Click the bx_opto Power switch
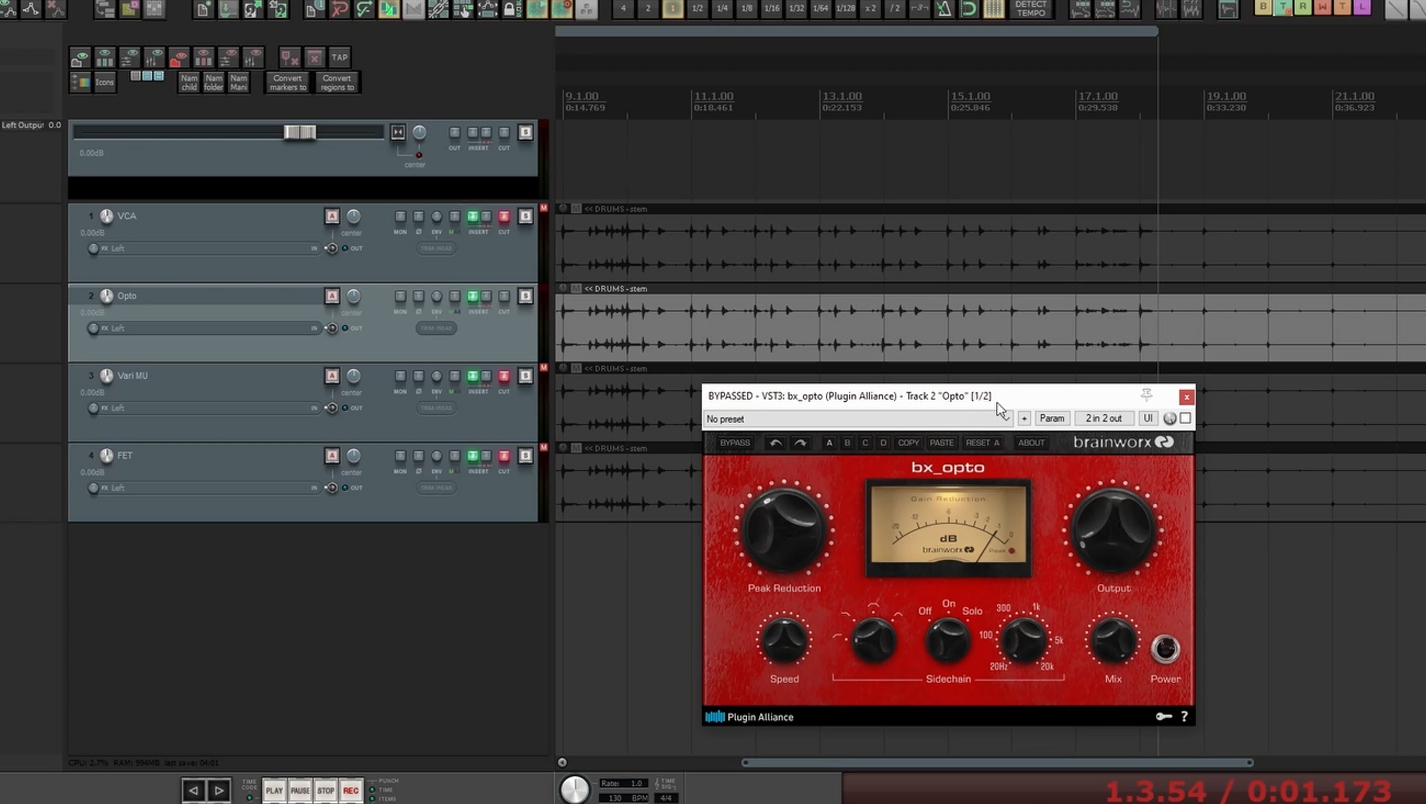Image resolution: width=1426 pixels, height=804 pixels. tap(1165, 649)
